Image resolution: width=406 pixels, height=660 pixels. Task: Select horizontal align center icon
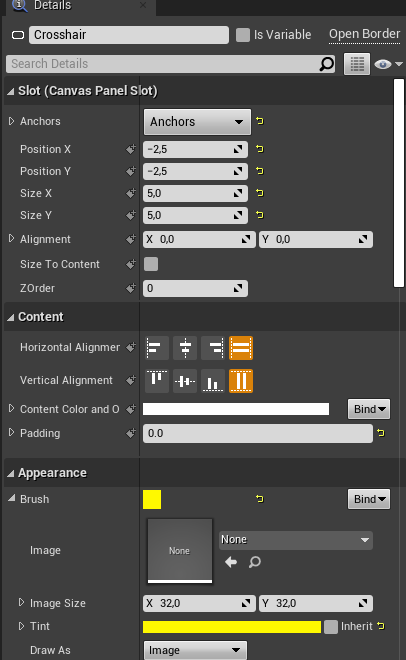tap(185, 348)
